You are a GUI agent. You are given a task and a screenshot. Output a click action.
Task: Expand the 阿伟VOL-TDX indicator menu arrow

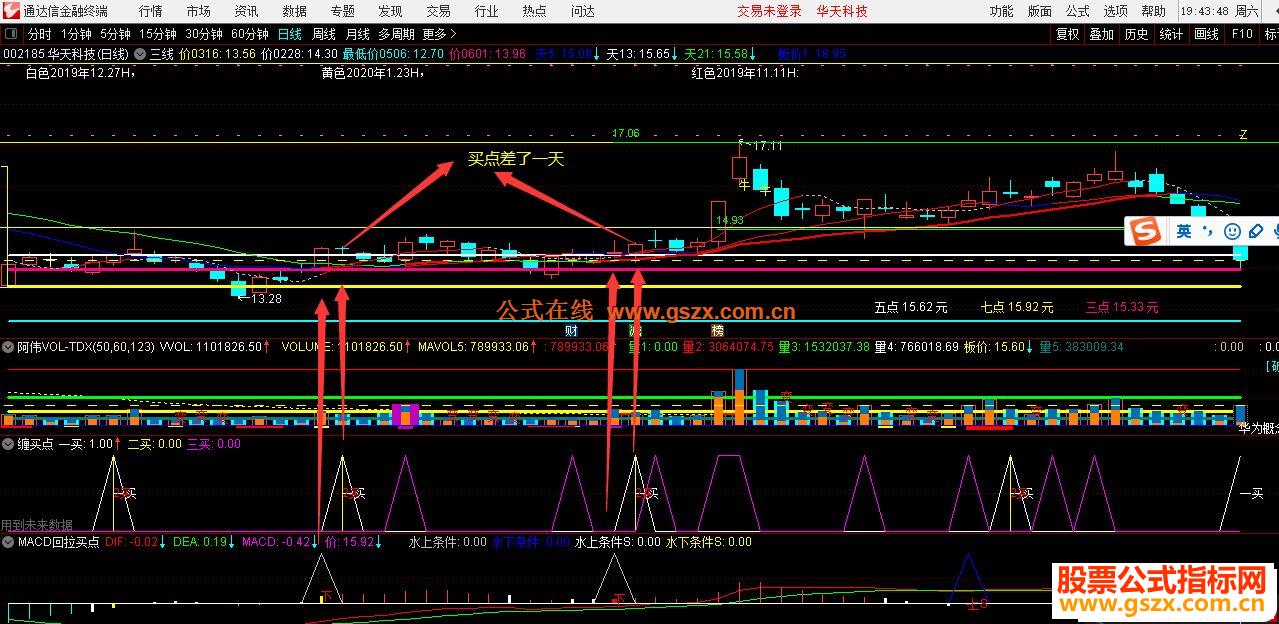(x=8, y=347)
